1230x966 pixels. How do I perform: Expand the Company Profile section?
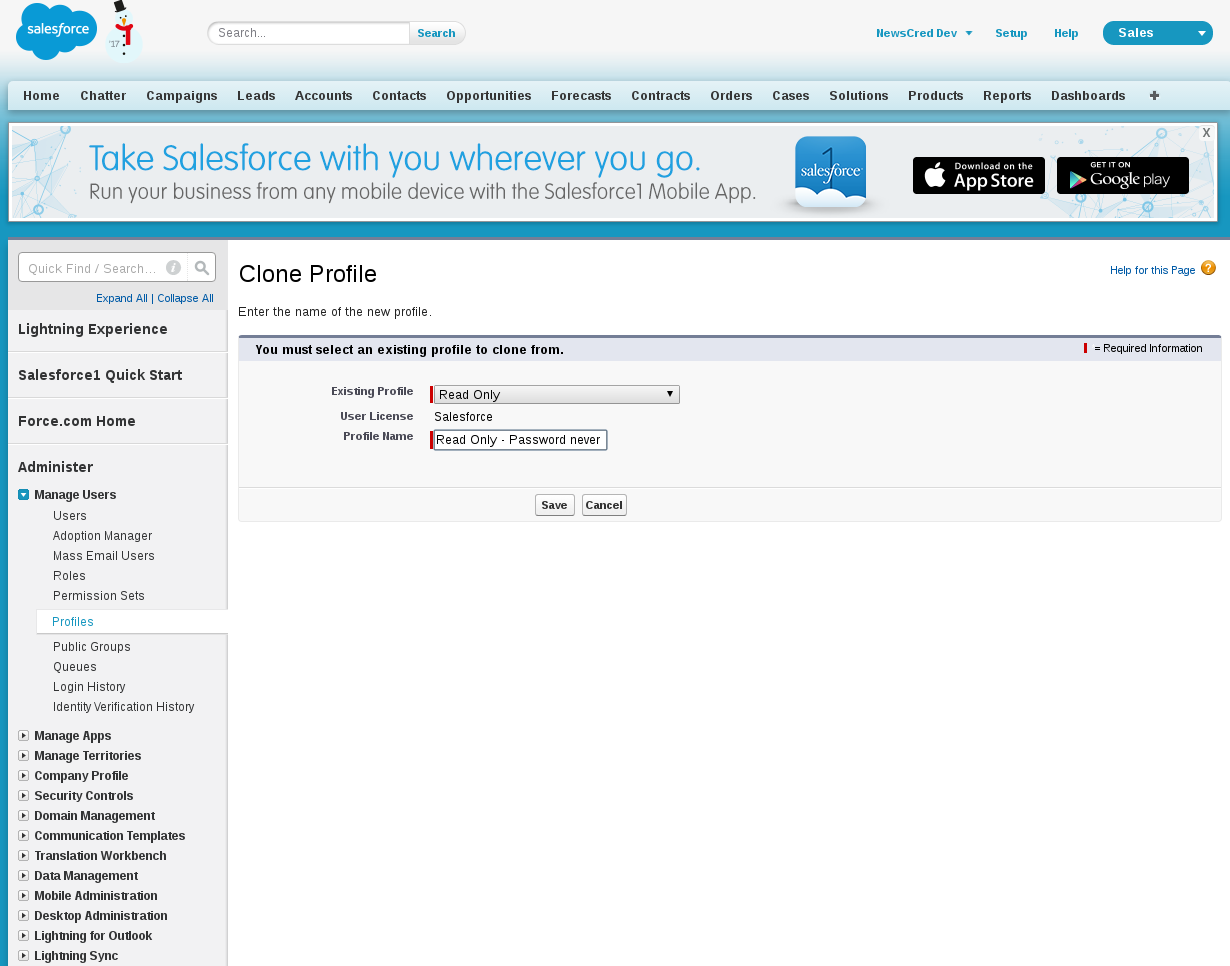click(23, 776)
